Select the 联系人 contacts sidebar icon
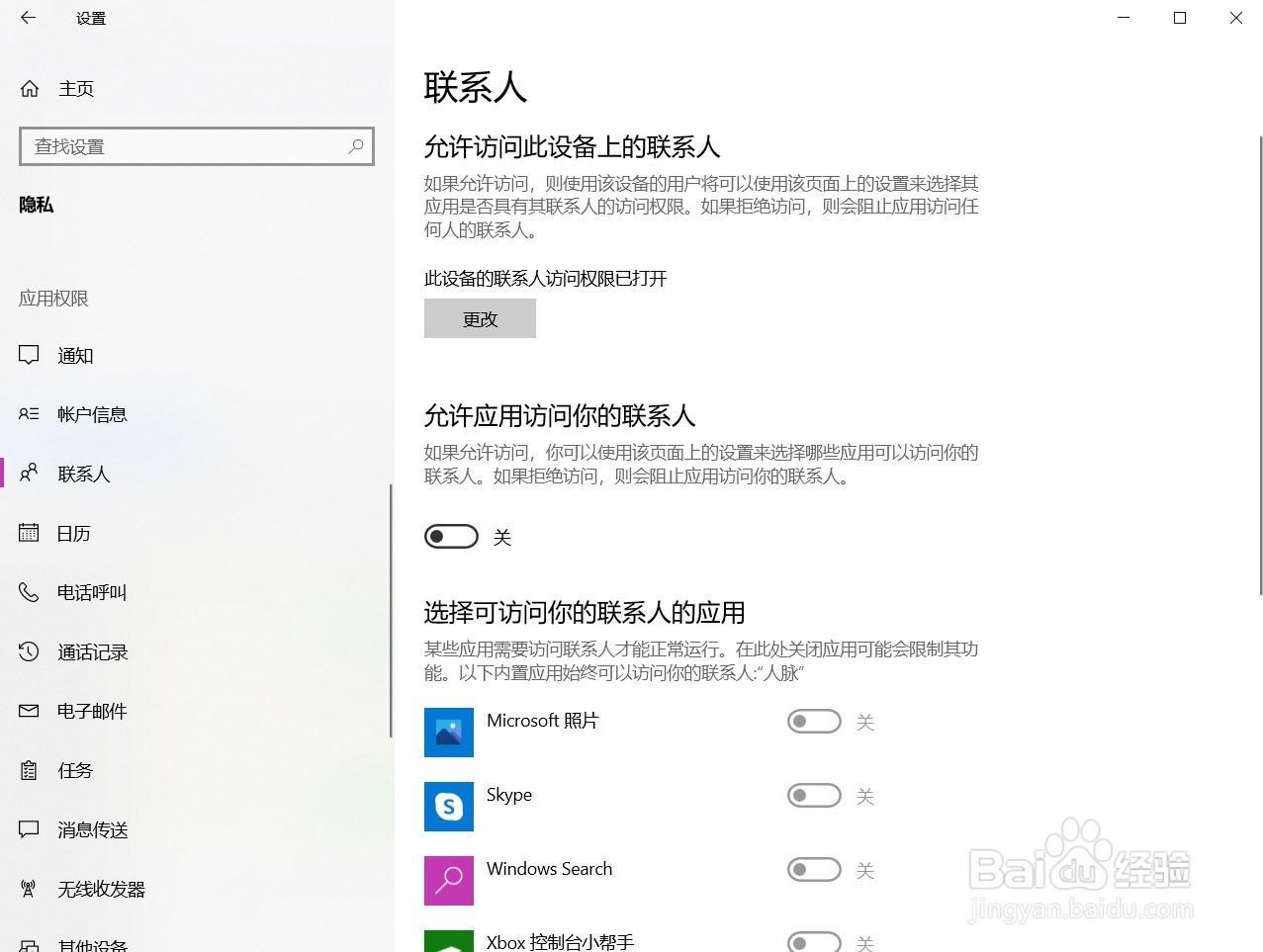 pyautogui.click(x=30, y=474)
